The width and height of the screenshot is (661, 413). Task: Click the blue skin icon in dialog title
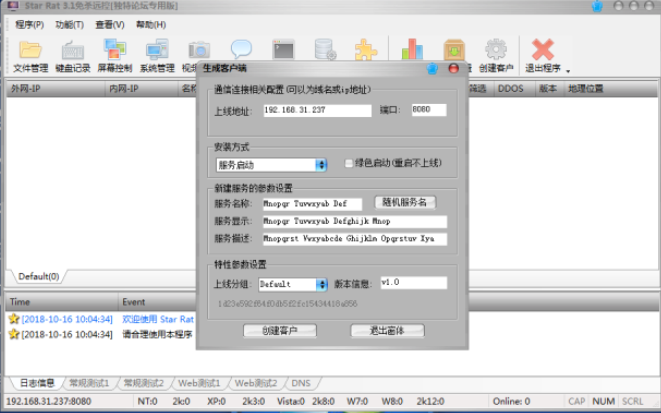tap(432, 68)
